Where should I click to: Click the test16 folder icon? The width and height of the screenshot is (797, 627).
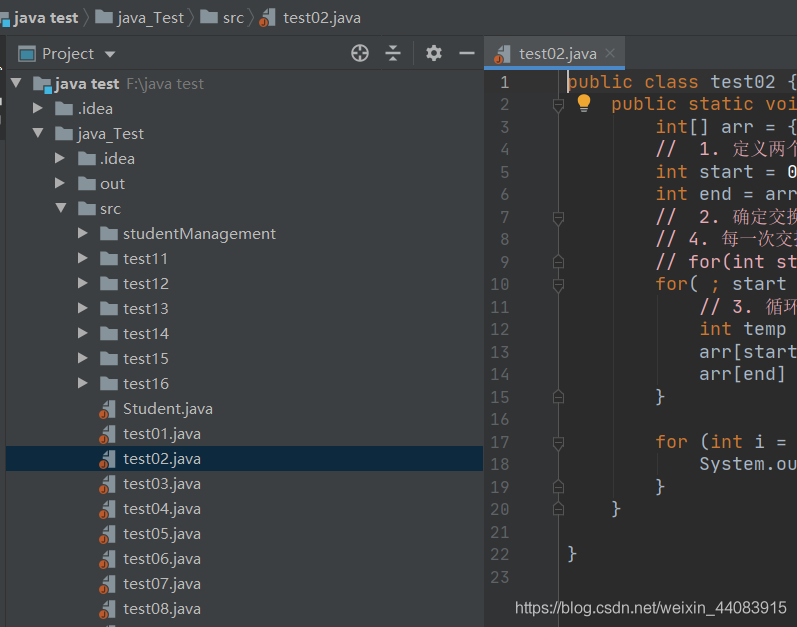click(109, 383)
